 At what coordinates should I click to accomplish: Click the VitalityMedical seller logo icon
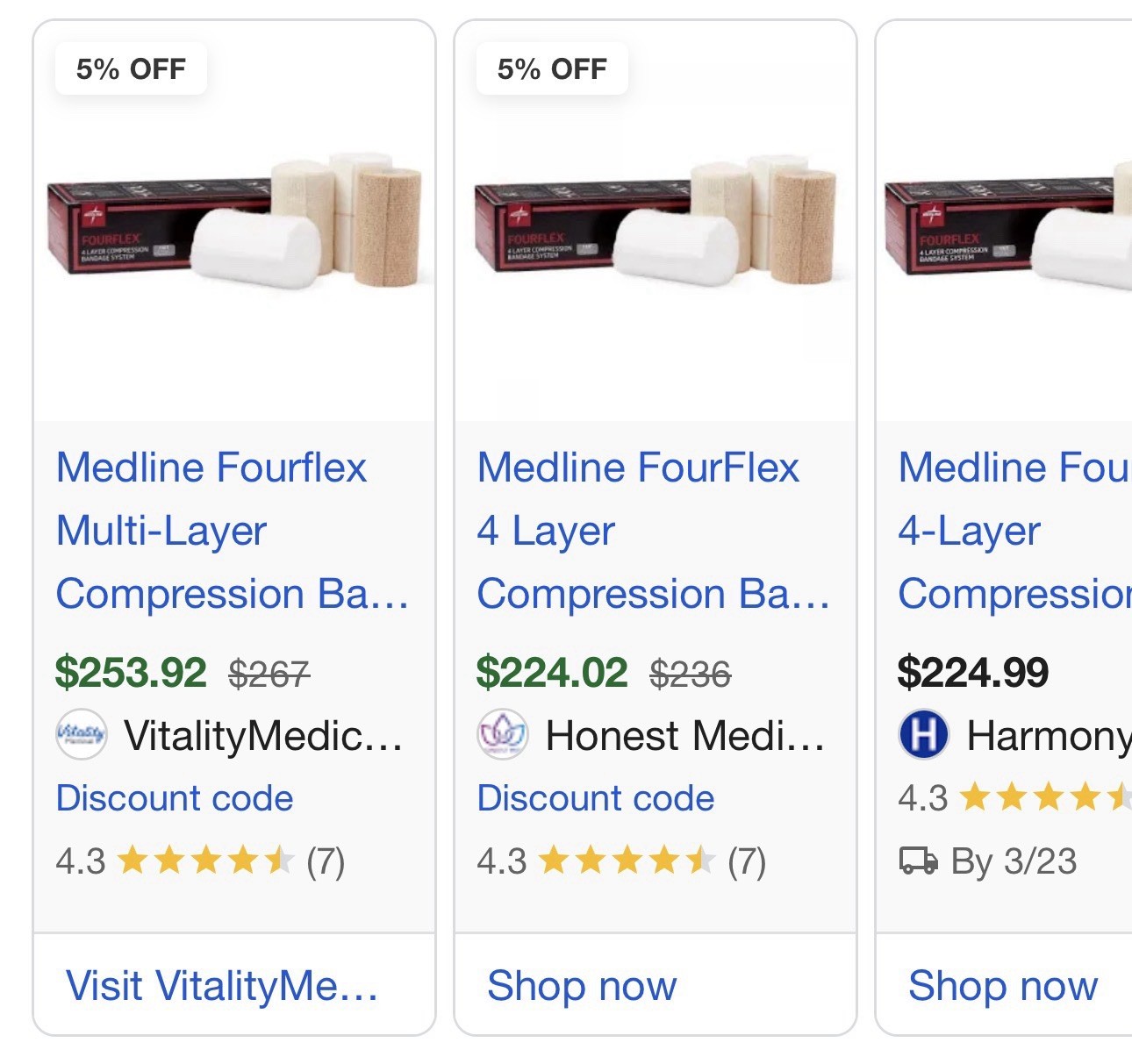[82, 734]
